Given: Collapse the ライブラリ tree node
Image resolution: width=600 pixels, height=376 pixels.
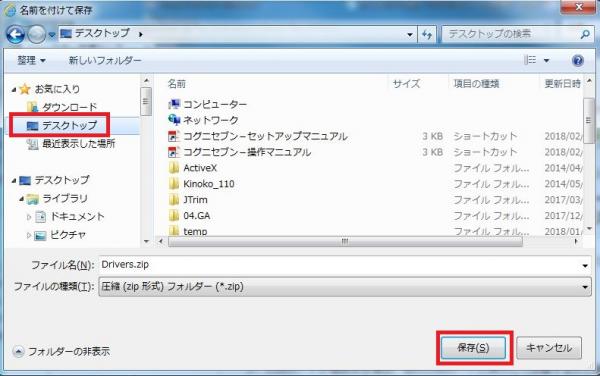Looking at the screenshot, I should coord(21,199).
